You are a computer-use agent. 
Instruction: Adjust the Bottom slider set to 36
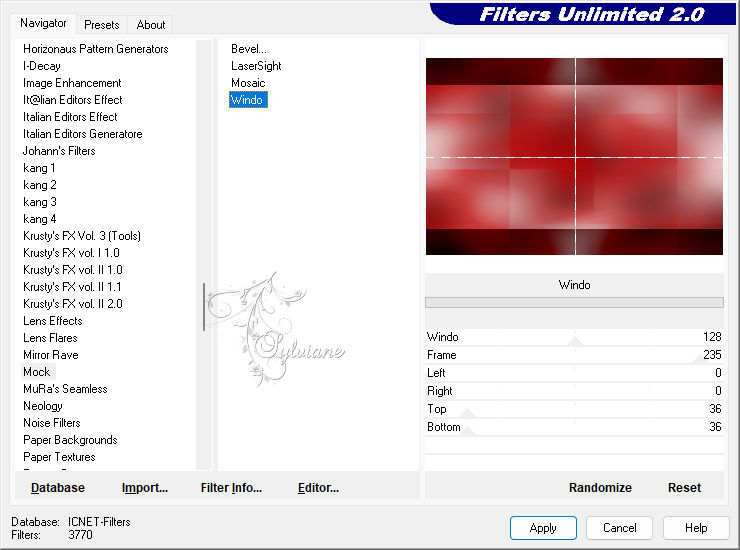click(x=574, y=427)
